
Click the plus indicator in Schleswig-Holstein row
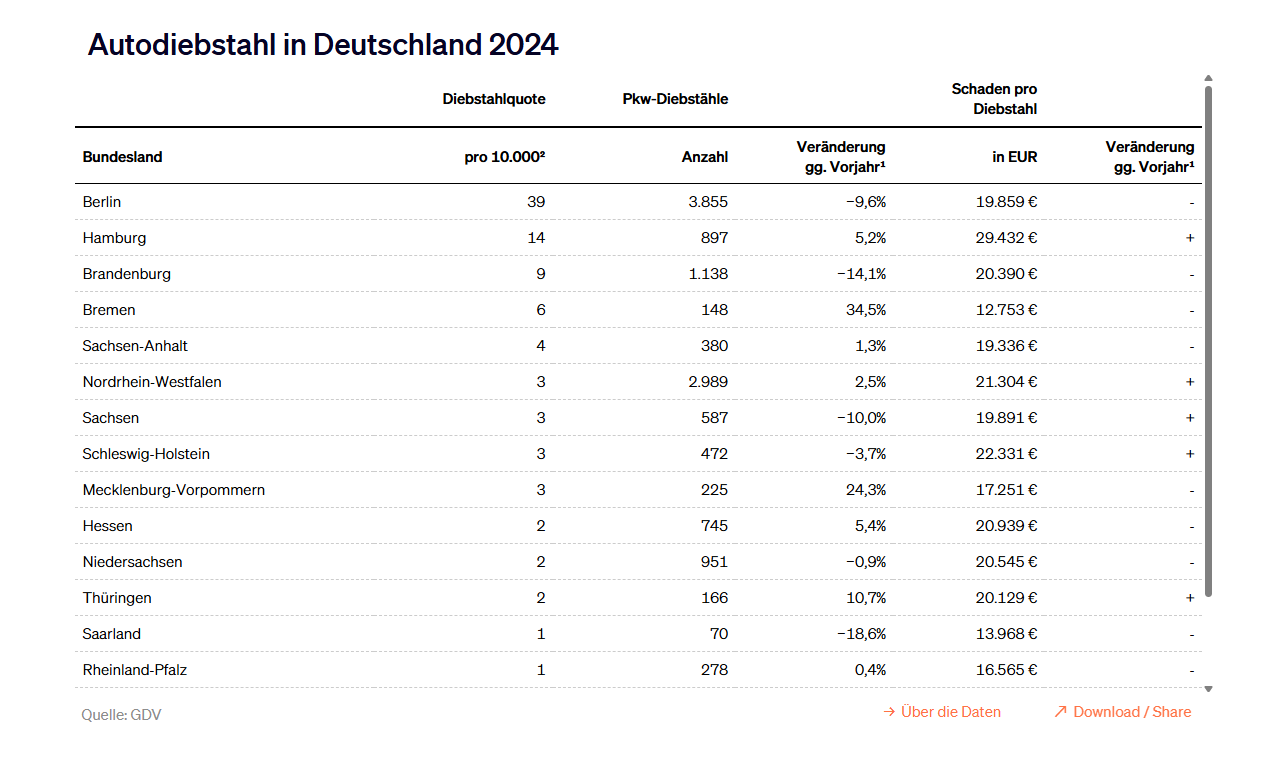pyautogui.click(x=1190, y=454)
